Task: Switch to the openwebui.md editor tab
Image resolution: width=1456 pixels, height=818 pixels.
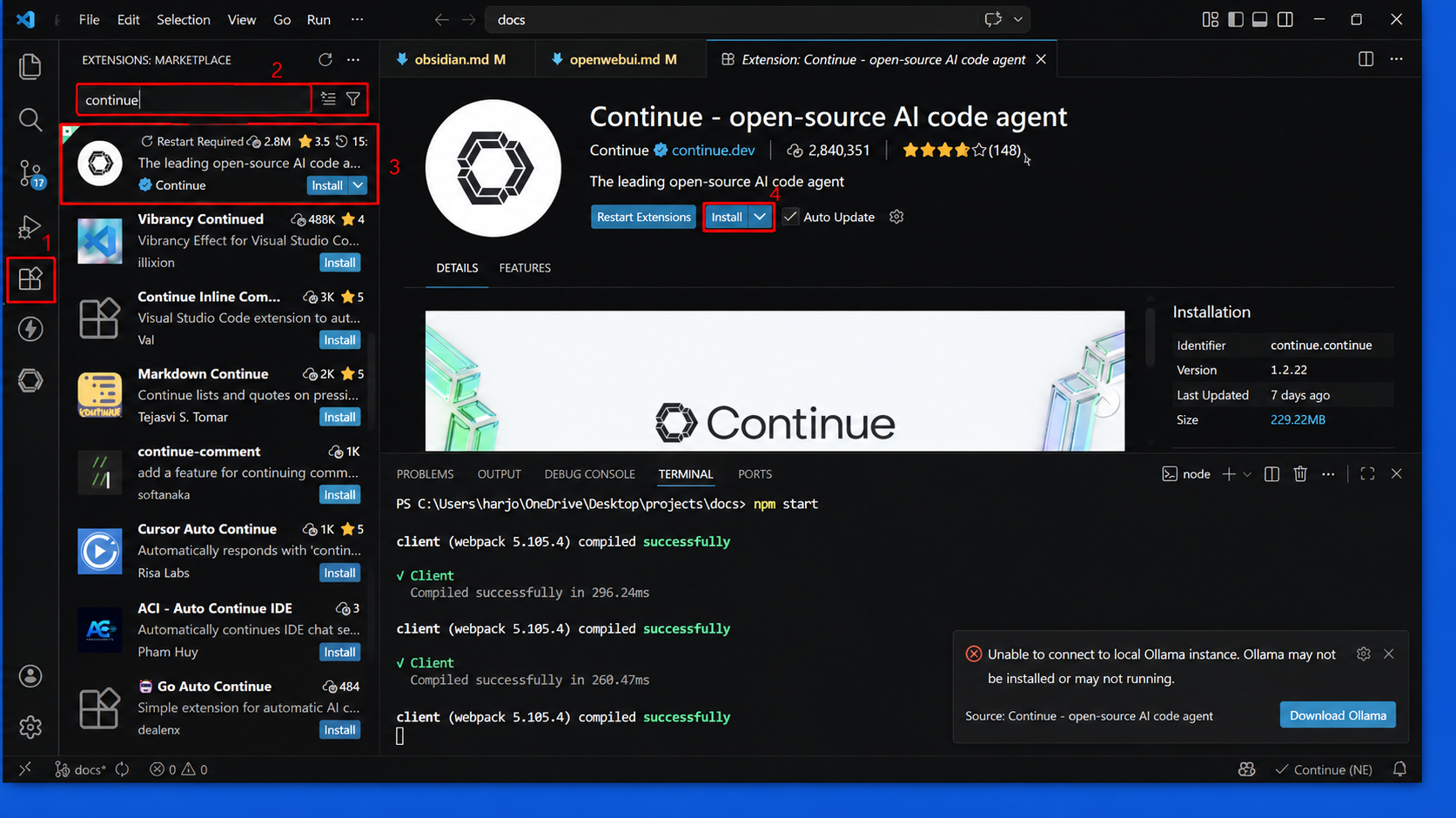Action: (621, 59)
